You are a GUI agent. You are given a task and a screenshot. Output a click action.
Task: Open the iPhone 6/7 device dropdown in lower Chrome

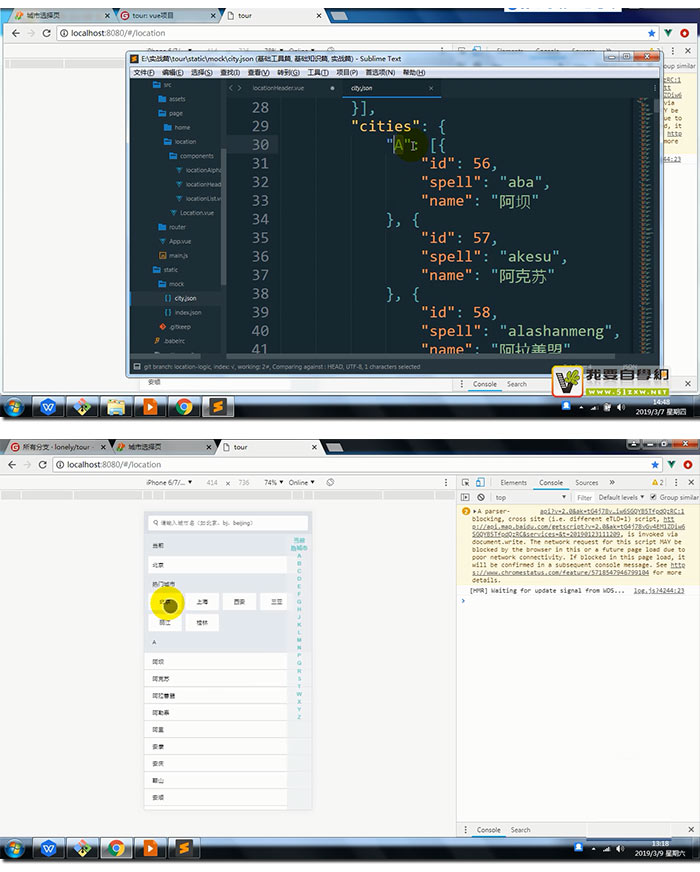[169, 483]
